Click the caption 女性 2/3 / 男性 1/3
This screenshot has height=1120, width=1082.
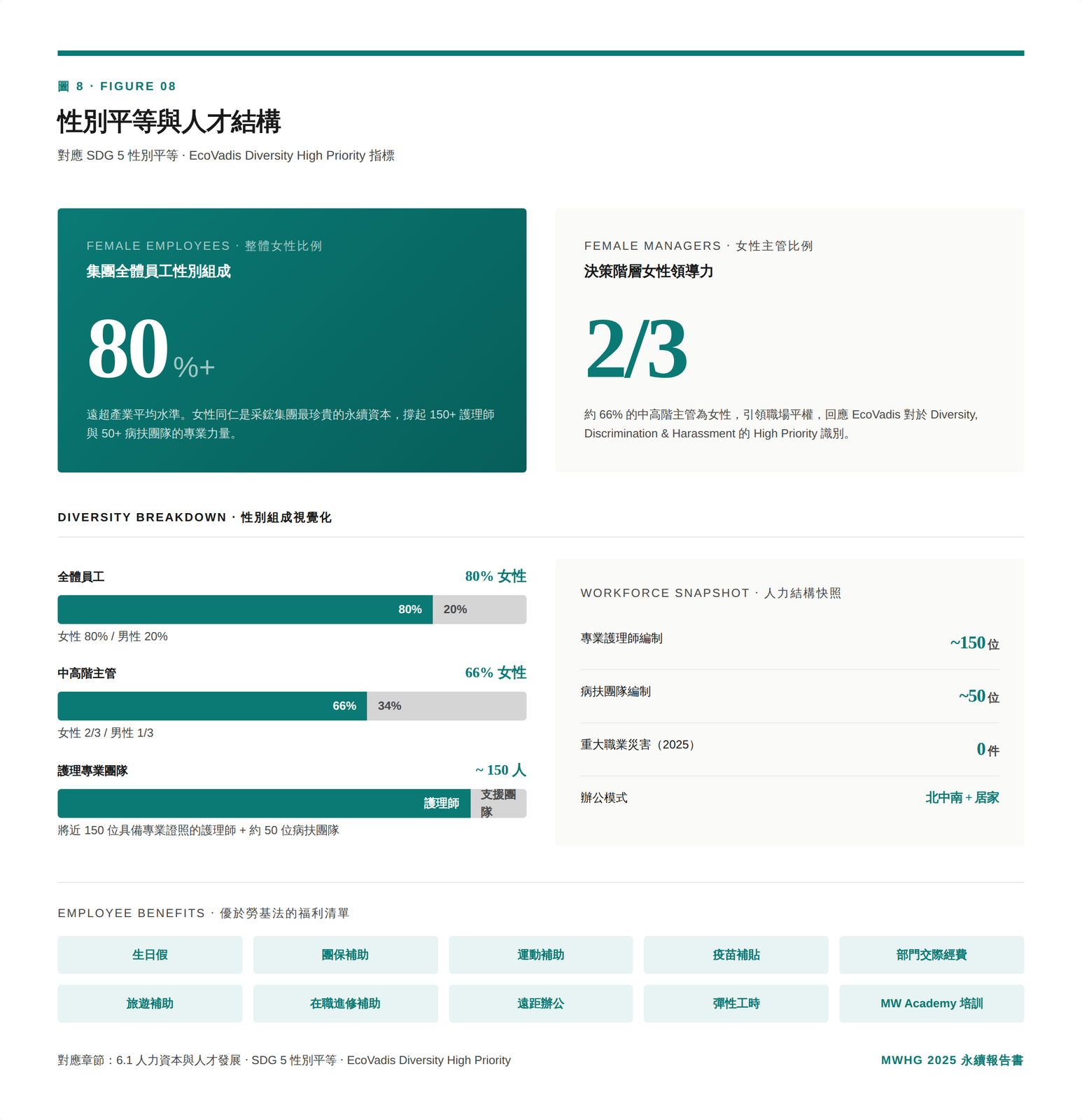pyautogui.click(x=106, y=733)
